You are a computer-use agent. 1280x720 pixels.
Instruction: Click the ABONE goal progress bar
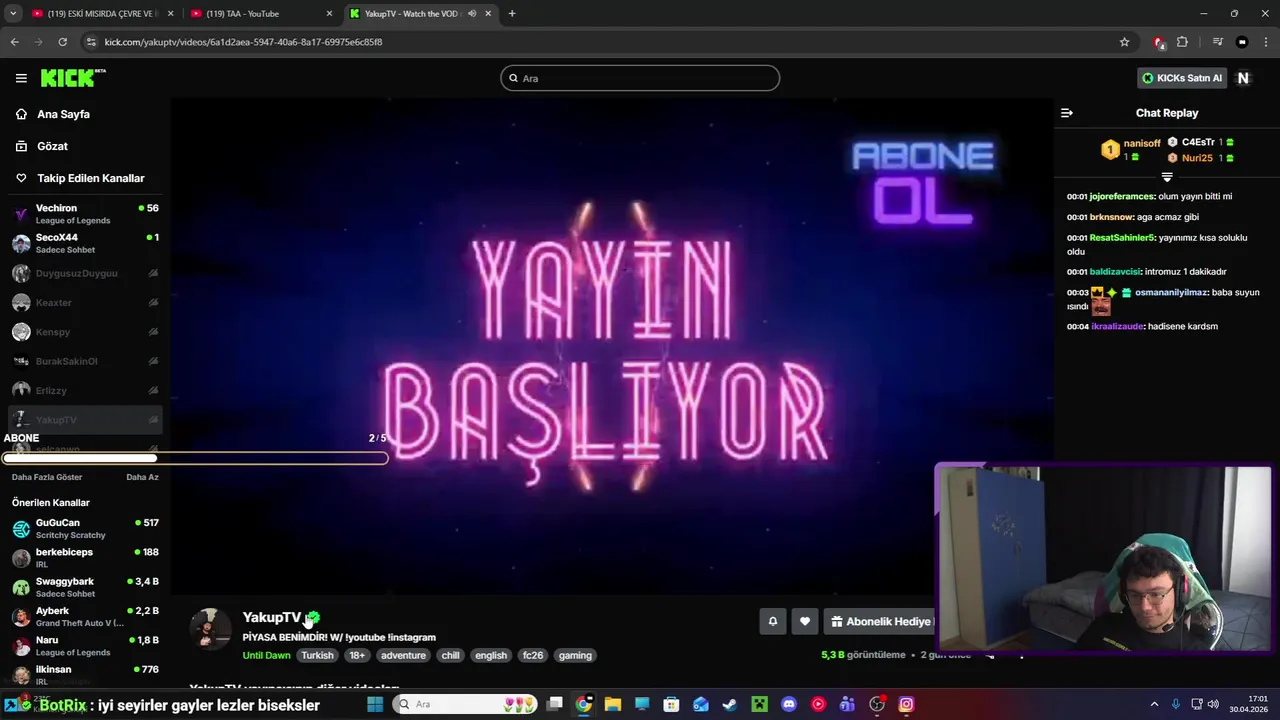tap(195, 458)
